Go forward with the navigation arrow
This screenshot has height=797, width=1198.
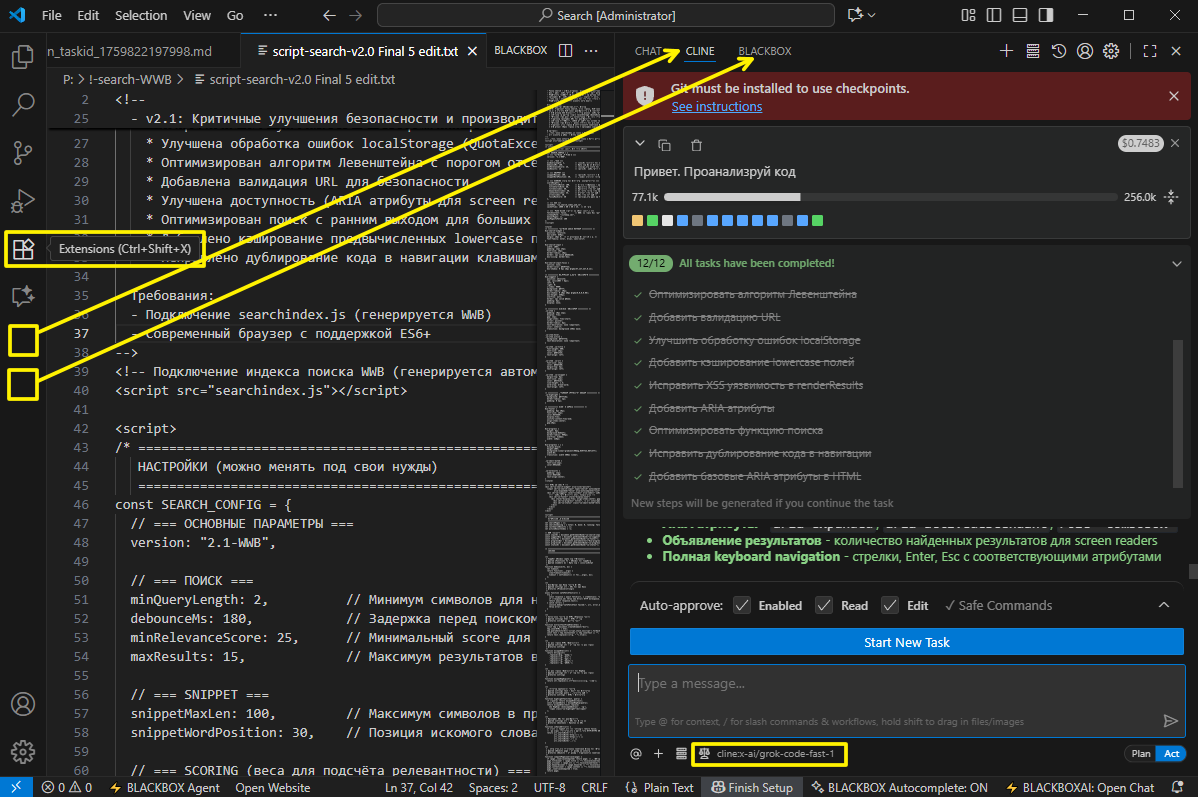355,15
